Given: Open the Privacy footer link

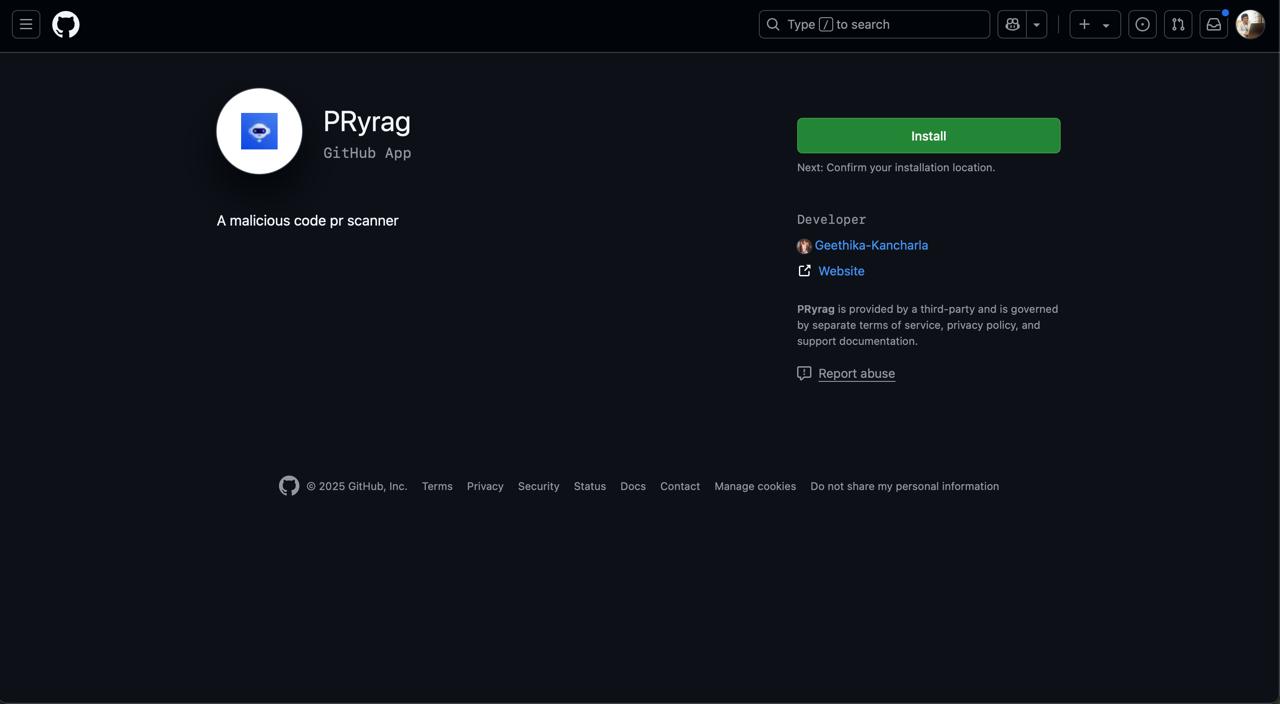Looking at the screenshot, I should [x=485, y=486].
